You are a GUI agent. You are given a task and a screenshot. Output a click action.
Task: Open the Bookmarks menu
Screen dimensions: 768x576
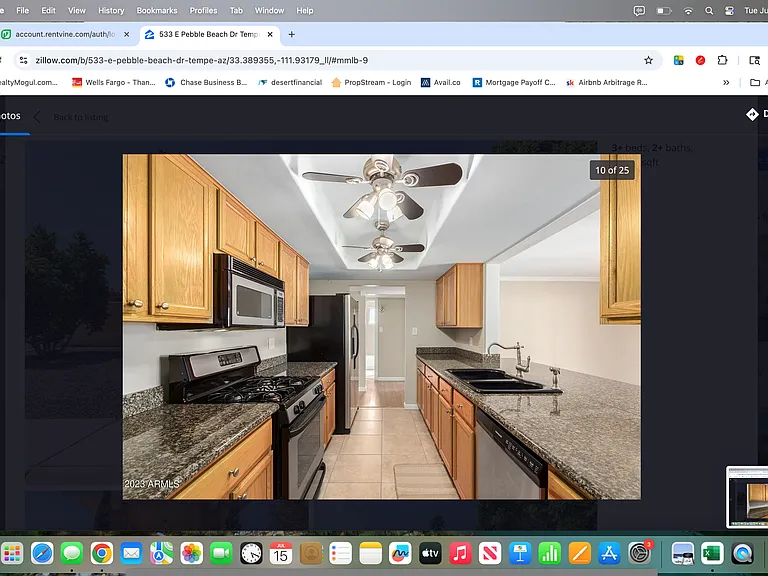pyautogui.click(x=157, y=10)
